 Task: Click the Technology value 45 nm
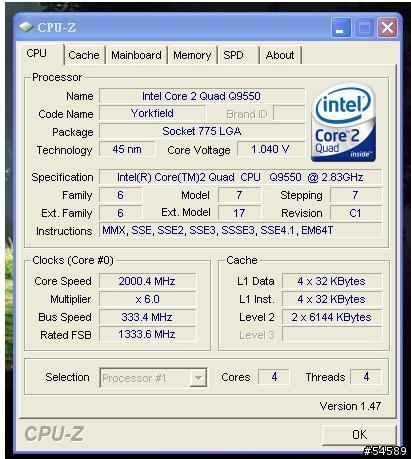tap(127, 149)
